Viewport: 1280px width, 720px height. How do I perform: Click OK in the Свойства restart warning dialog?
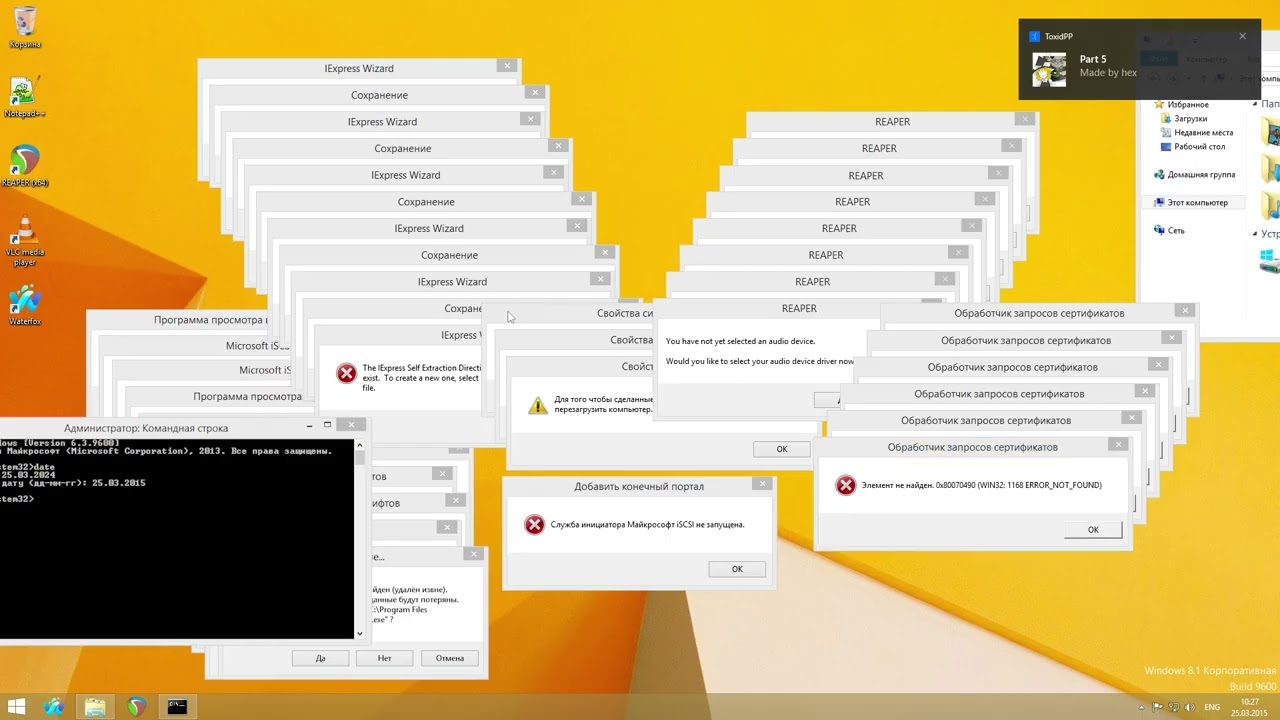tap(782, 449)
